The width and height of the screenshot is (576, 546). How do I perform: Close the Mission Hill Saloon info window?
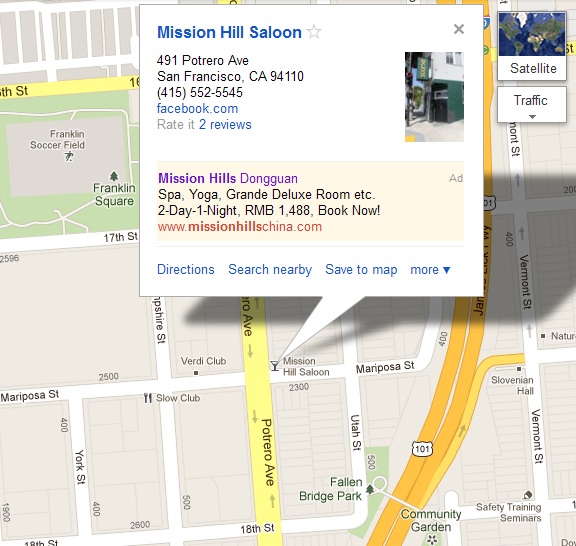tap(459, 29)
